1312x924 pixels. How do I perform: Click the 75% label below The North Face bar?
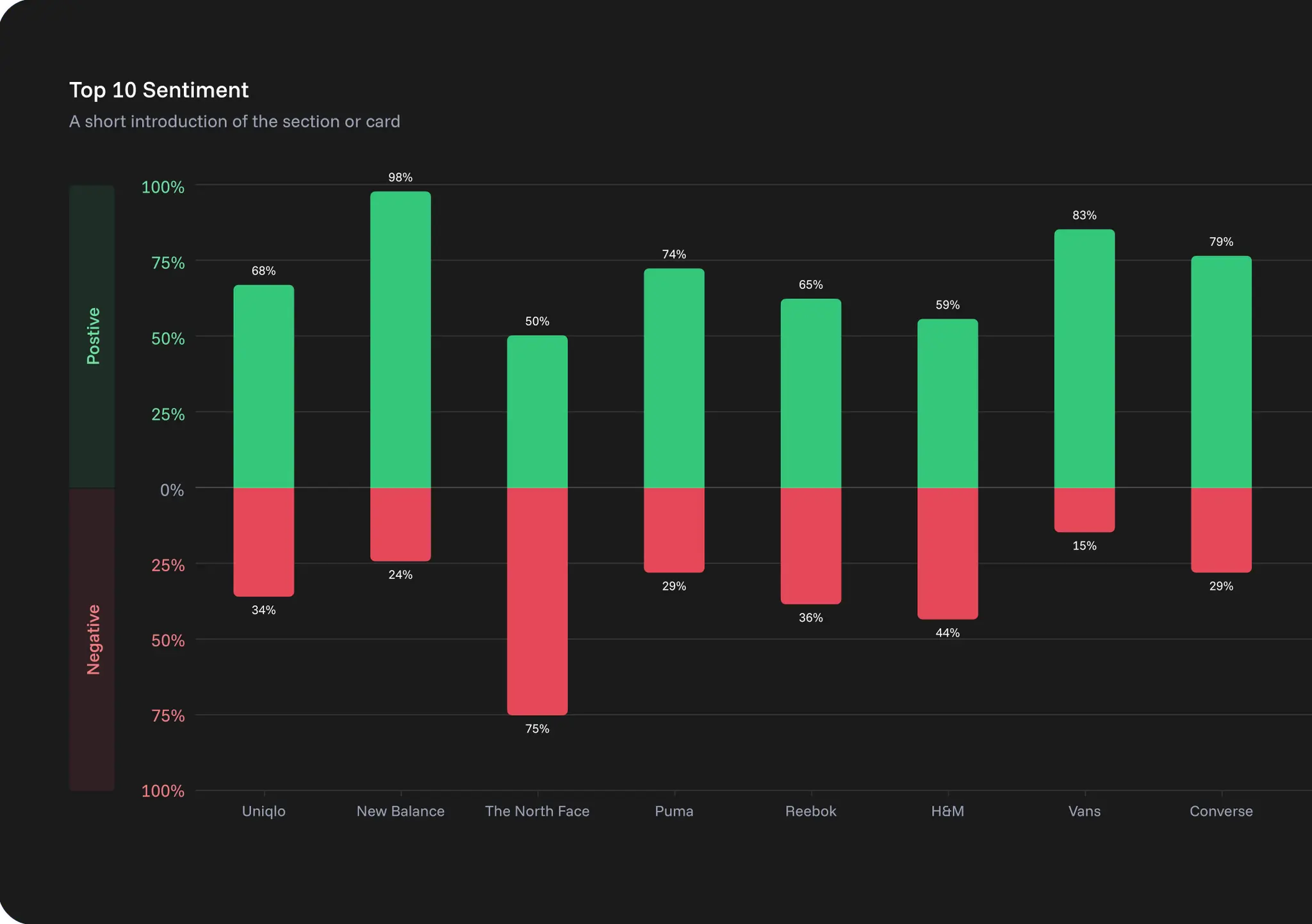point(537,728)
